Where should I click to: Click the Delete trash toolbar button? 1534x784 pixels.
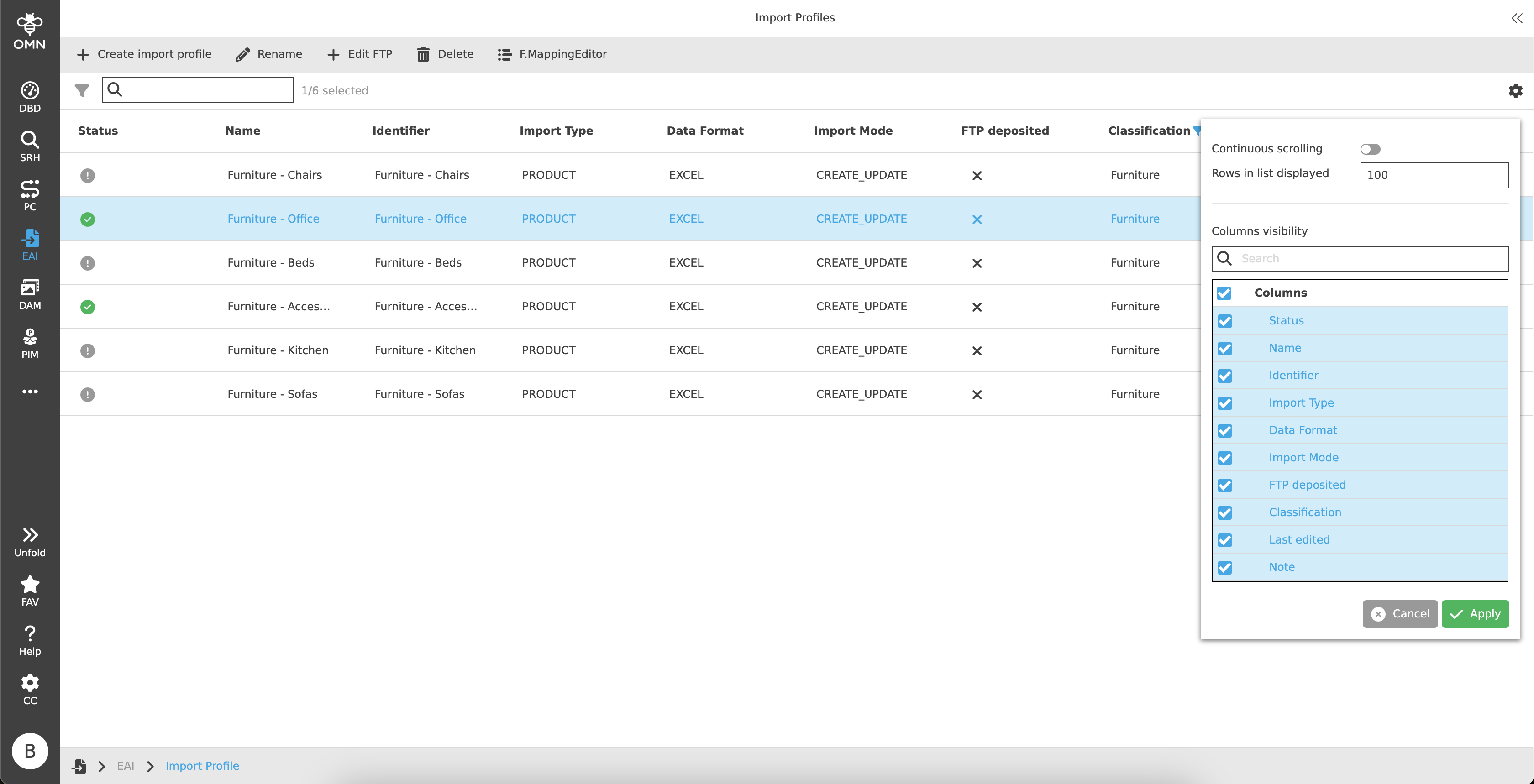coord(445,54)
